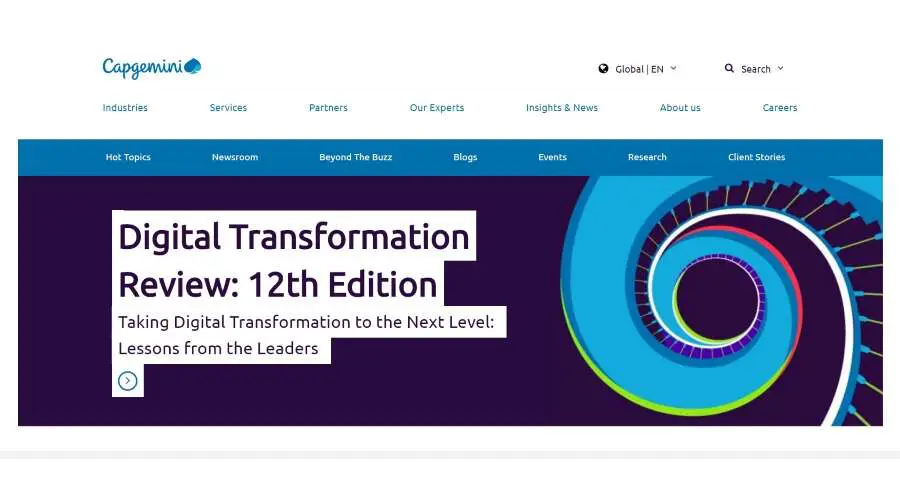Select Our Experts in navigation
Screen dimensions: 900x500
tap(437, 108)
